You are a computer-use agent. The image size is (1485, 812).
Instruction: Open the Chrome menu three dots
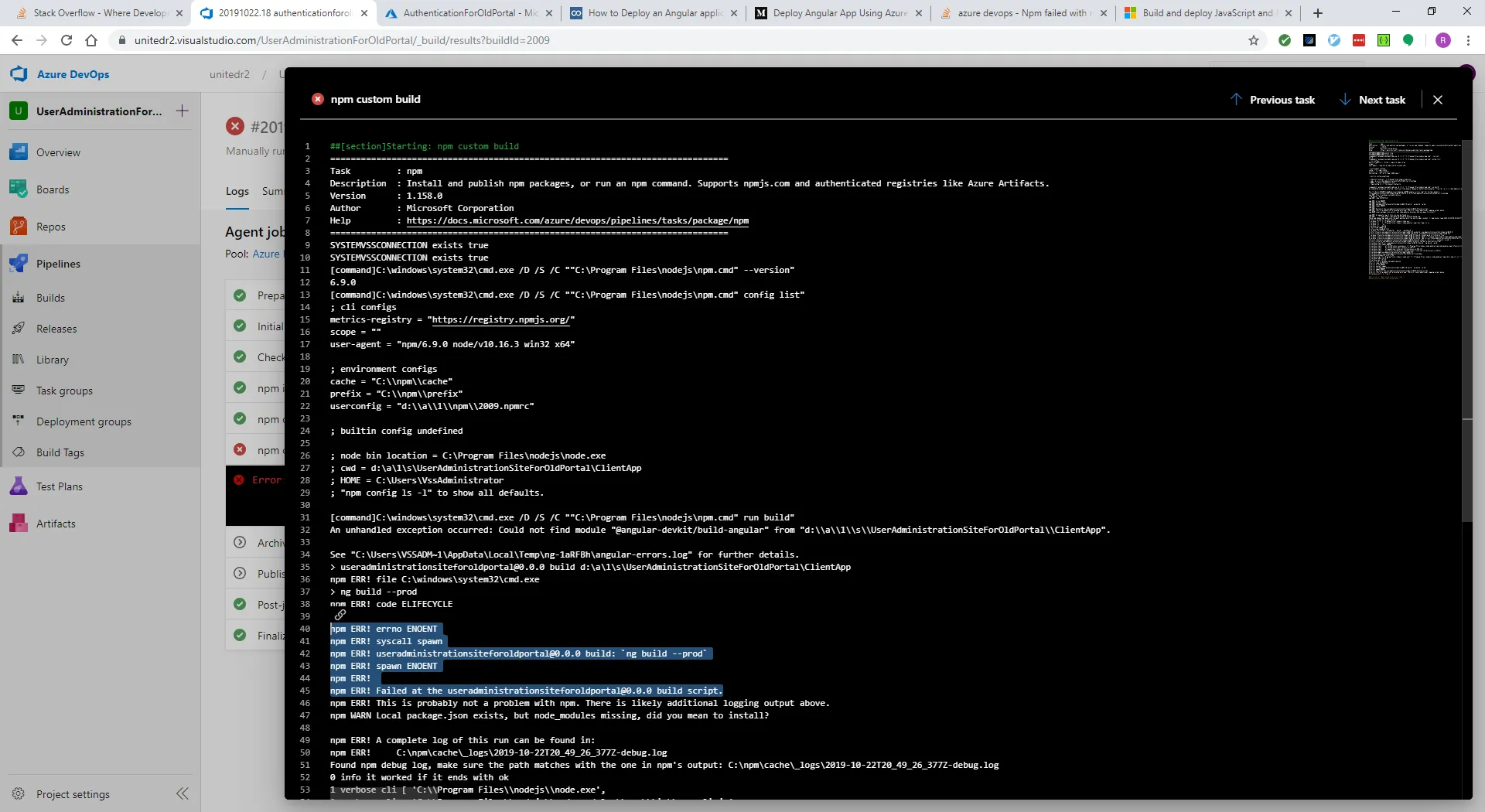1468,40
